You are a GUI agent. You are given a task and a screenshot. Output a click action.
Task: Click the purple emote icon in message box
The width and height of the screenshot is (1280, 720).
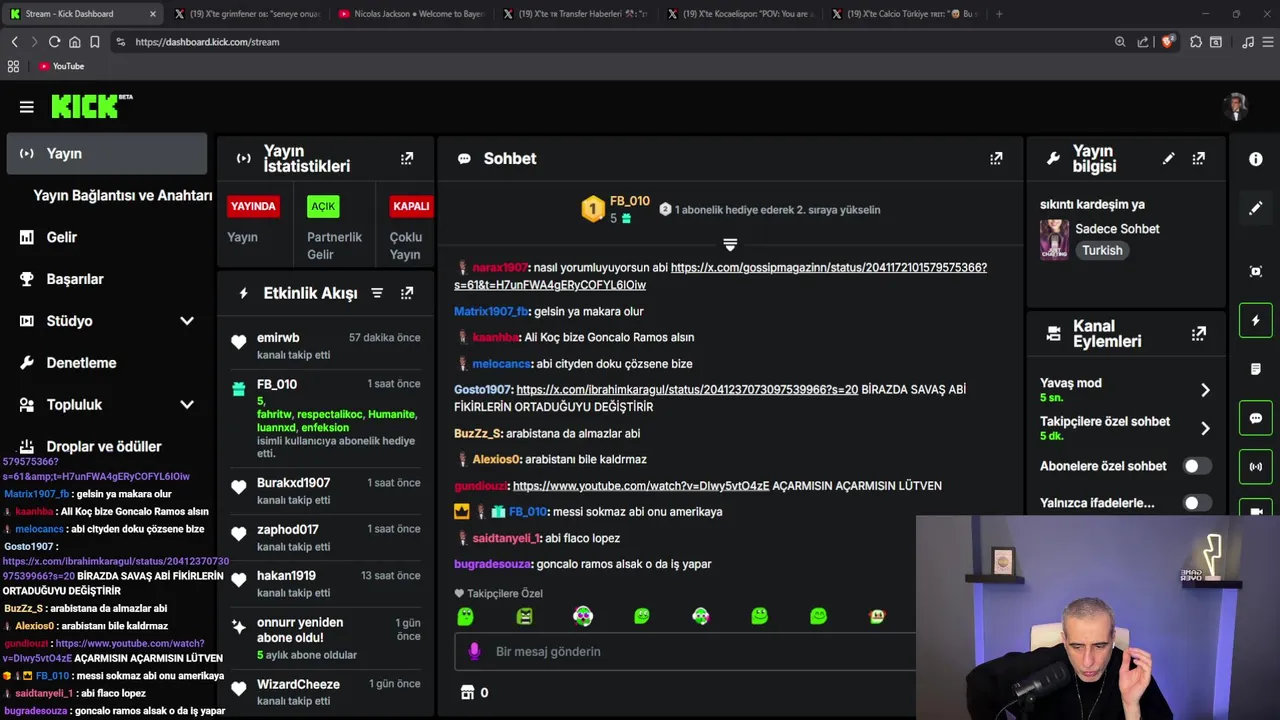coord(475,651)
